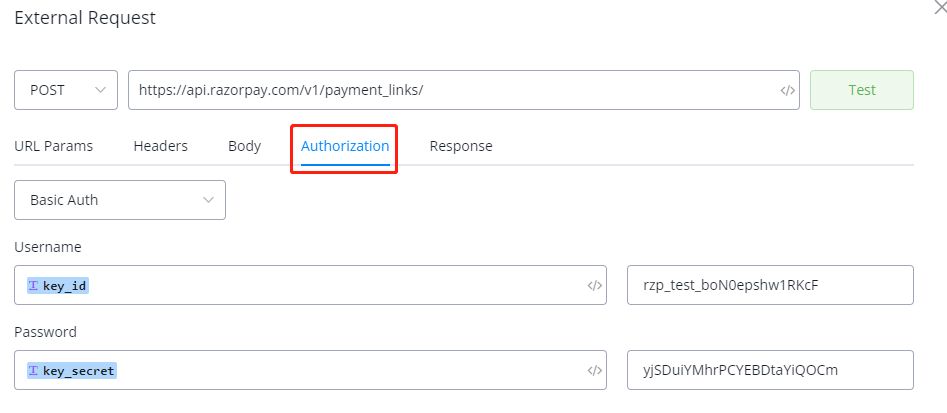This screenshot has width=947, height=413.
Task: Click the key_secret variable chip
Action: pos(72,370)
